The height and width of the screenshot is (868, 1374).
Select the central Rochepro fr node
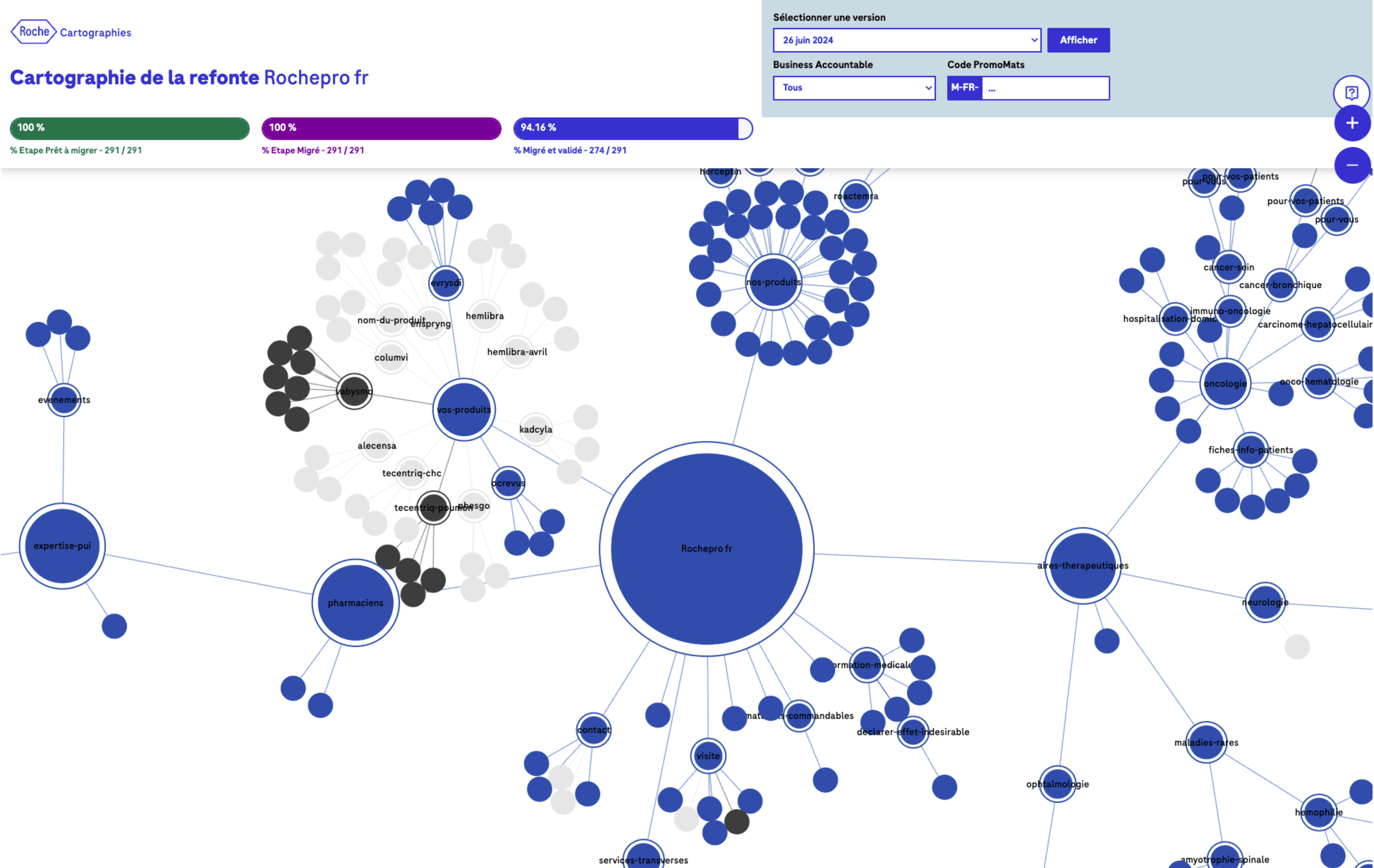[x=706, y=549]
